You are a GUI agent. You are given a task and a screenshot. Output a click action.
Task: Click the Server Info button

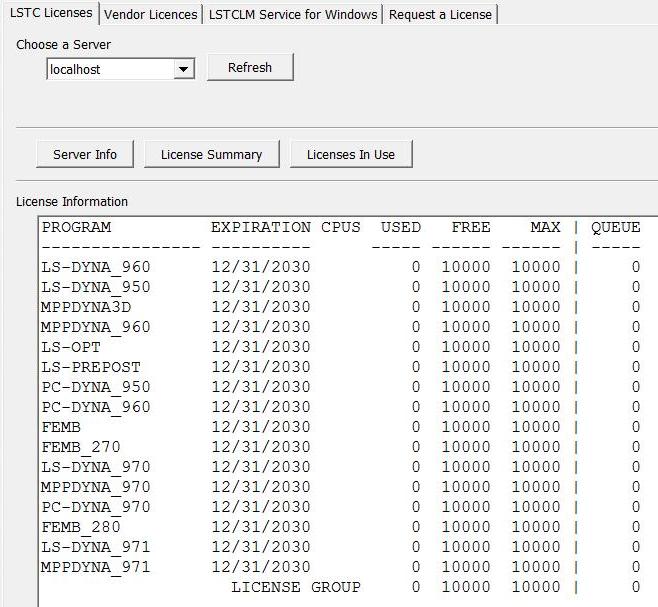click(x=85, y=154)
